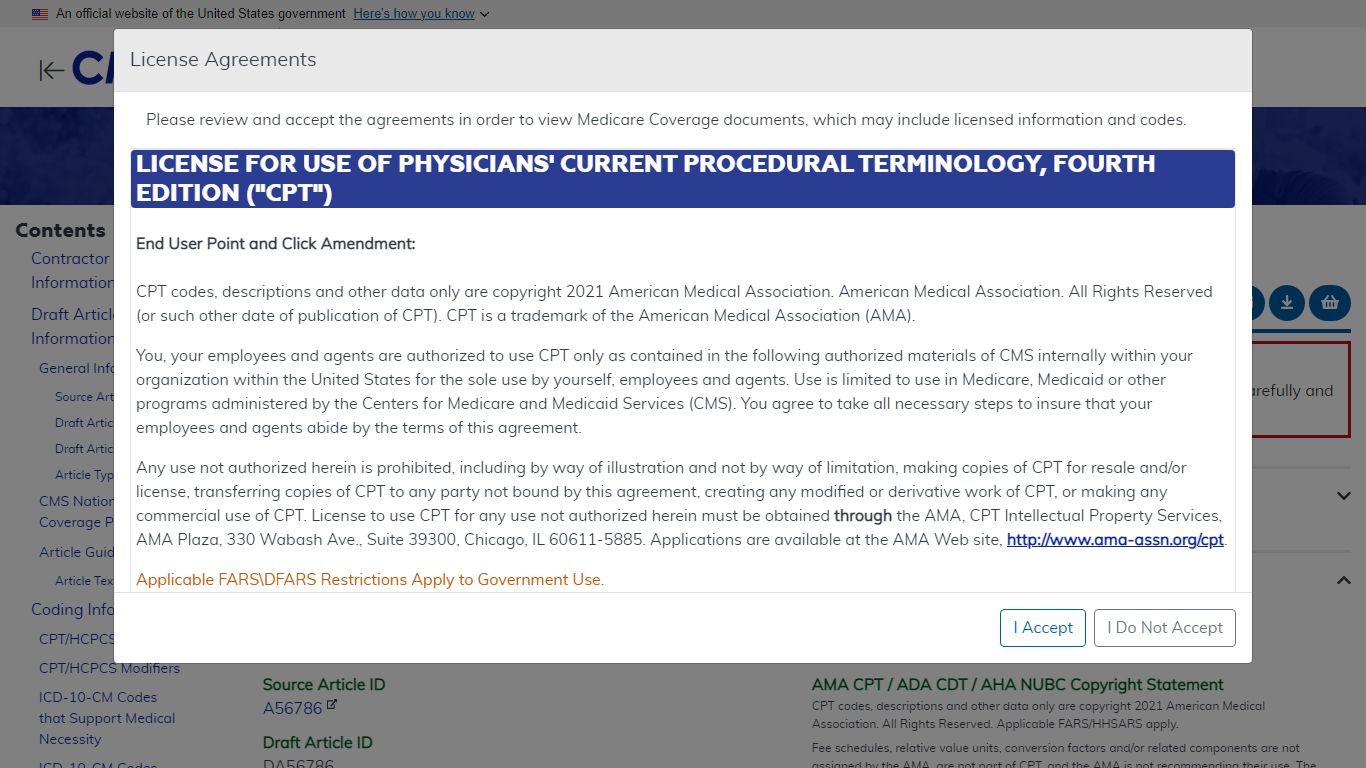Image resolution: width=1366 pixels, height=768 pixels.
Task: Expand the collapsed section chevron on right
Action: tap(1343, 496)
